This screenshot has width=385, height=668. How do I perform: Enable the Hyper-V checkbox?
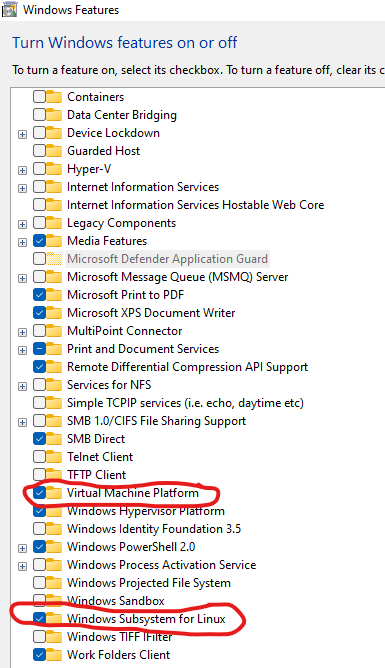39,169
